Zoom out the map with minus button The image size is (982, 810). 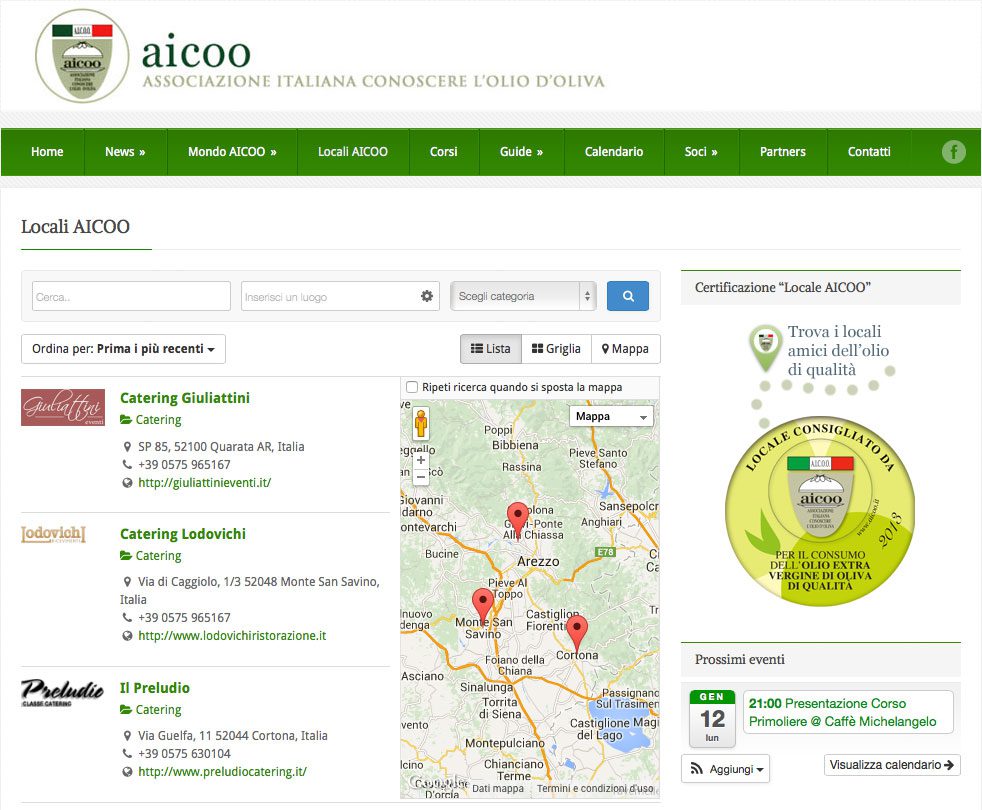421,477
